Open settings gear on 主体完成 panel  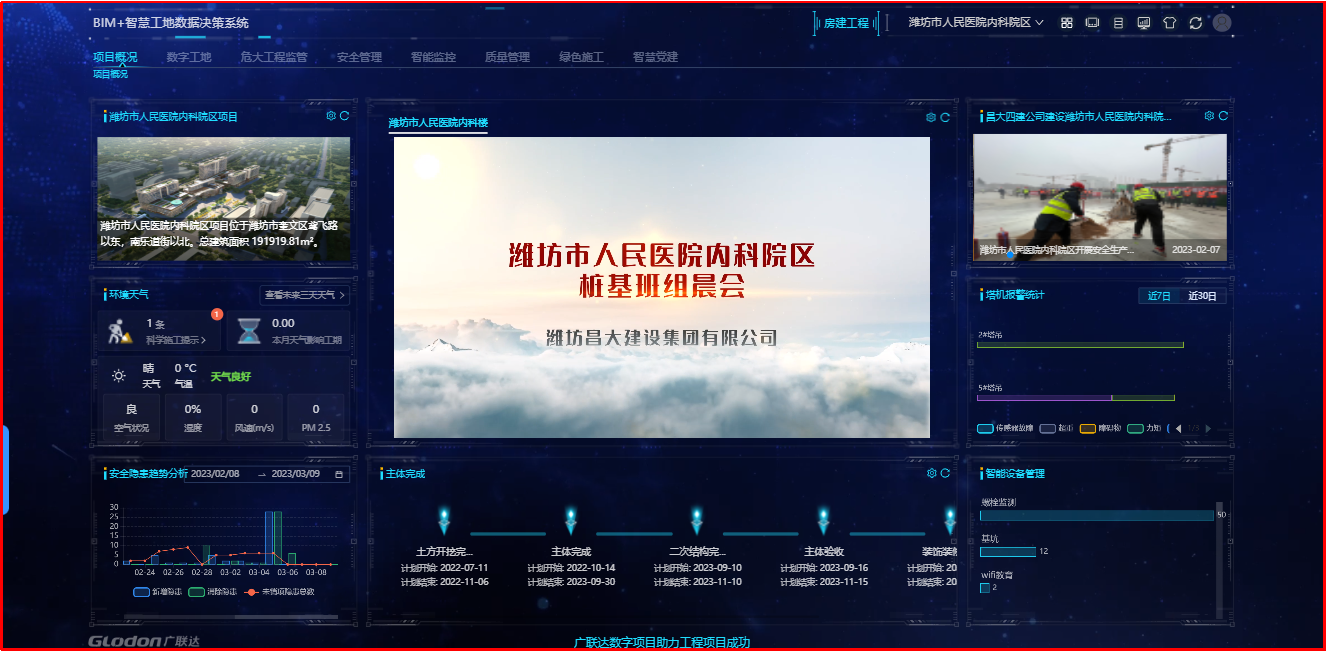(x=932, y=473)
